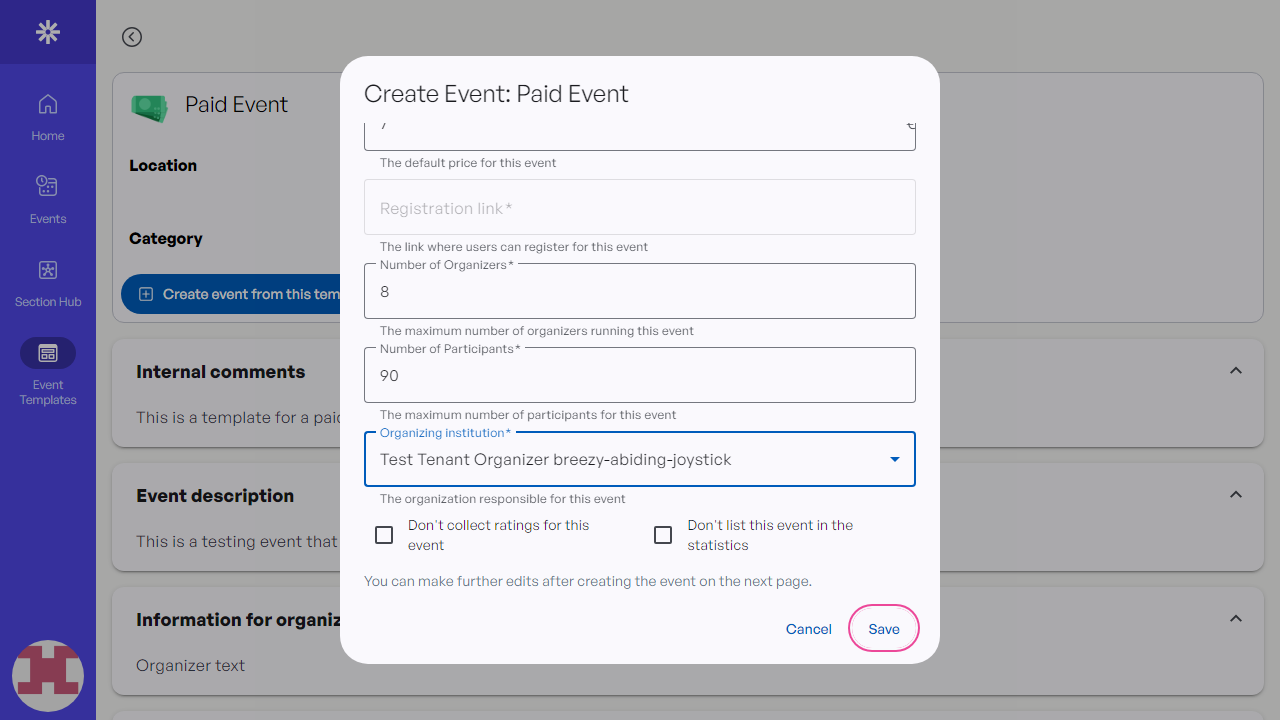
Task: Collapse the Internal comments section
Action: [x=1235, y=371]
